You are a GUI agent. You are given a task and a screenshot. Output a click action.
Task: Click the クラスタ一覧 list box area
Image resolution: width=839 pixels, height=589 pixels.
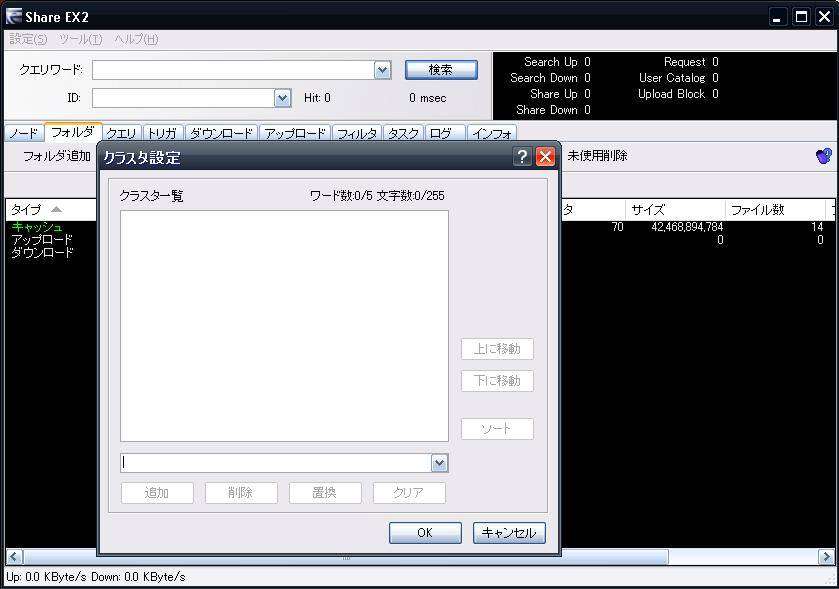284,325
